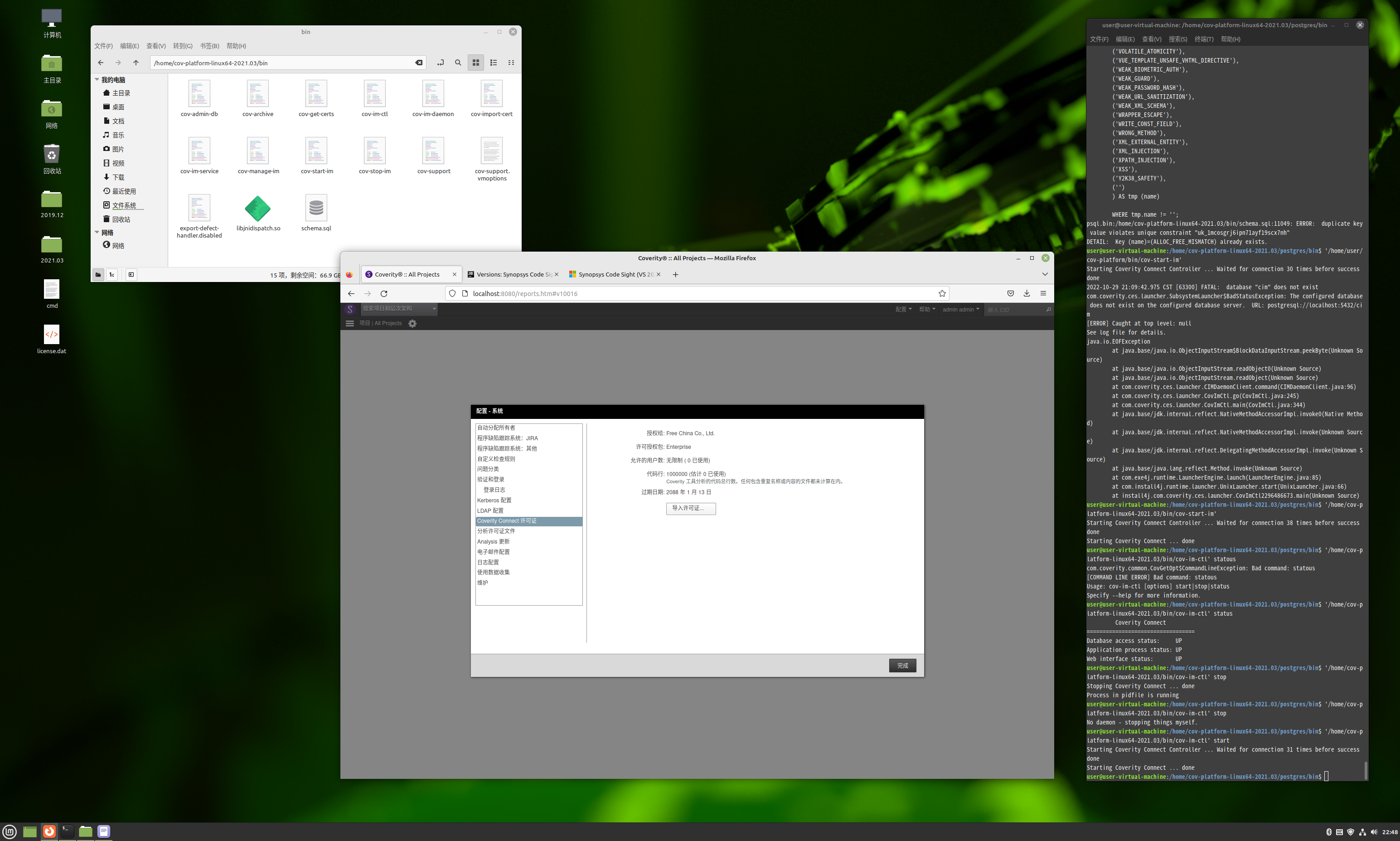Open license.dat on the desktop
The image size is (1400, 841).
click(52, 339)
